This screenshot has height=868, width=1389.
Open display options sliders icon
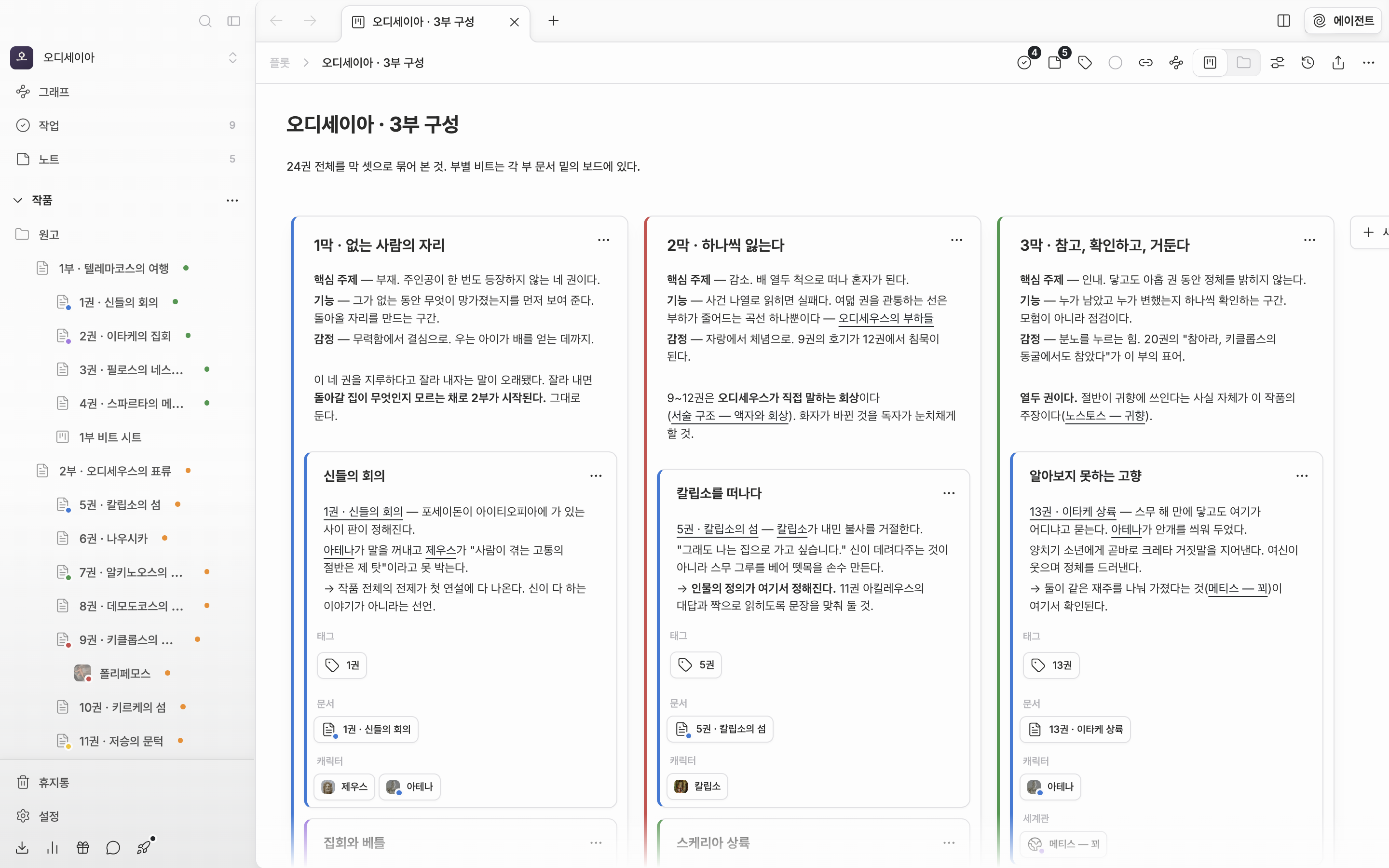point(1277,62)
